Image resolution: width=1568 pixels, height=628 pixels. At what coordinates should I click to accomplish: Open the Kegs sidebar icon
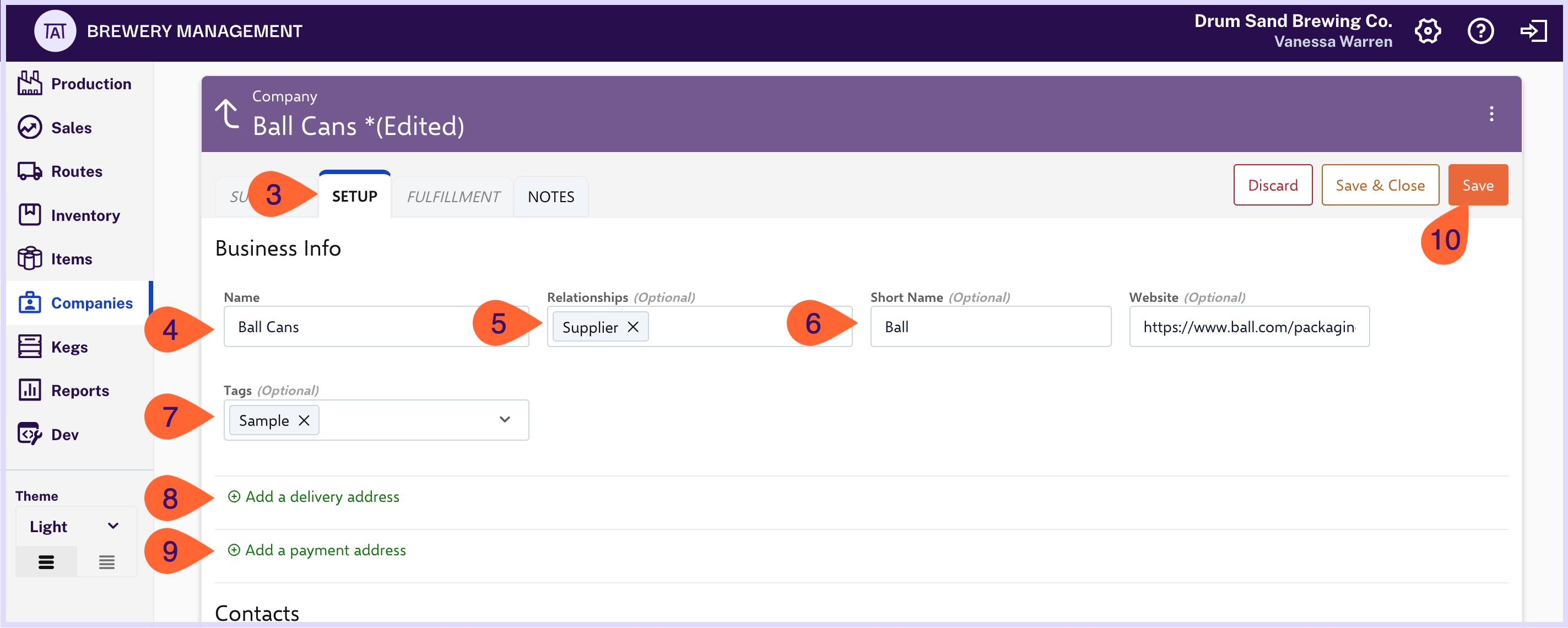tap(29, 347)
